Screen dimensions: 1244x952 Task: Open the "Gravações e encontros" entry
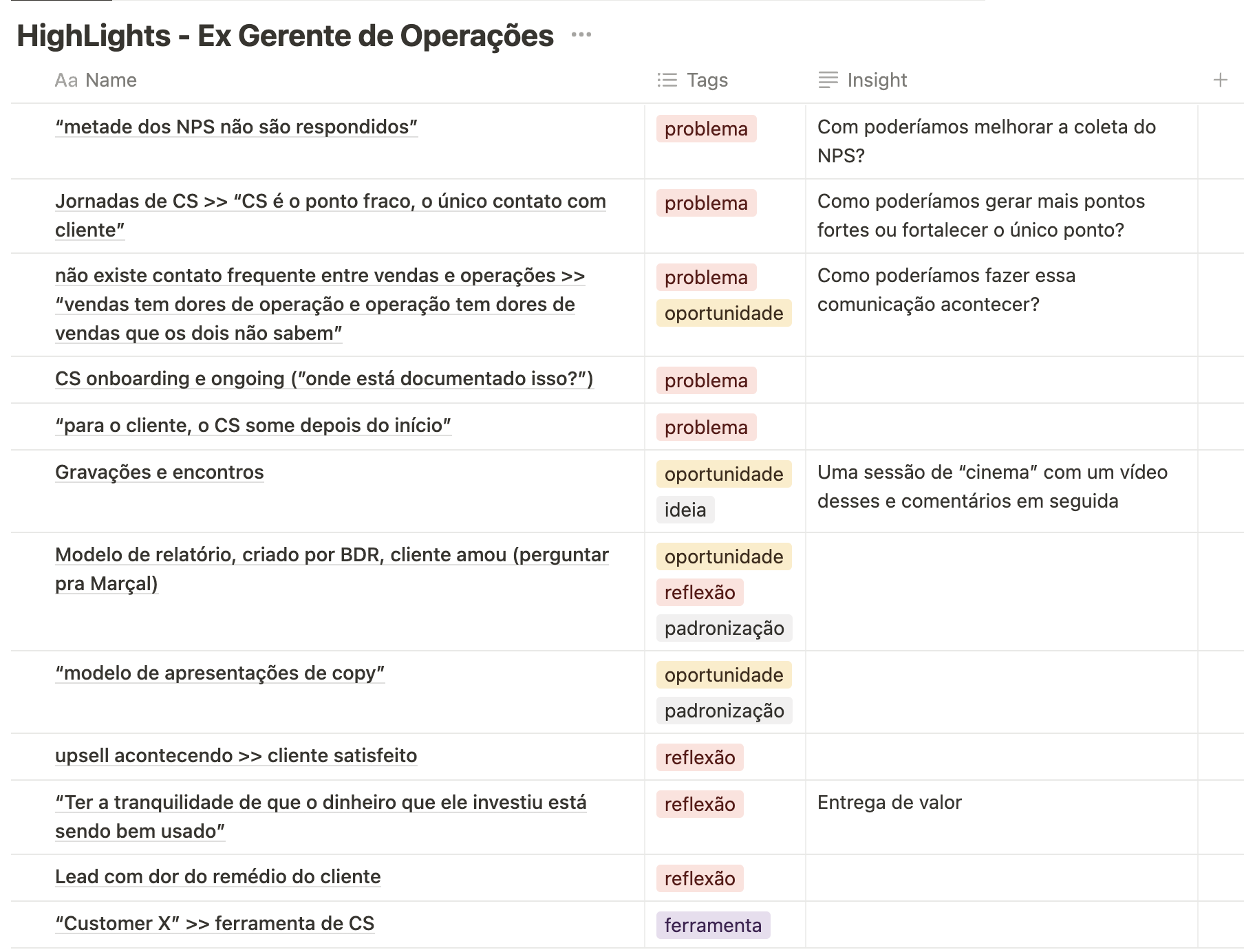[159, 473]
